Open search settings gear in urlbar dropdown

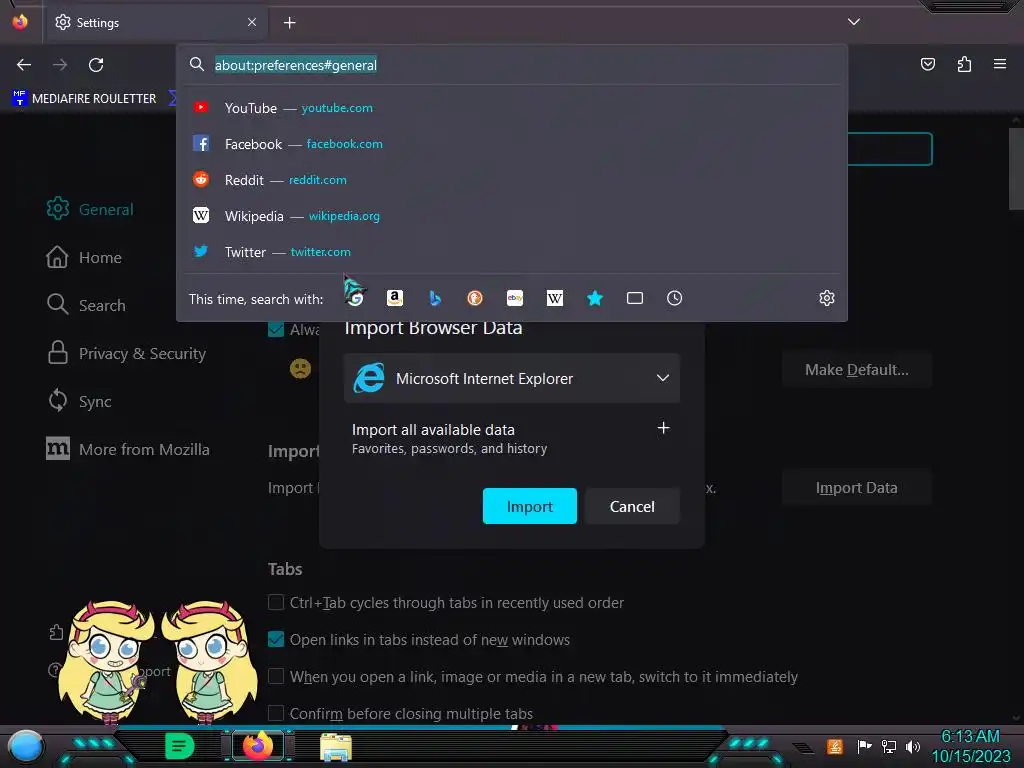[x=827, y=298]
